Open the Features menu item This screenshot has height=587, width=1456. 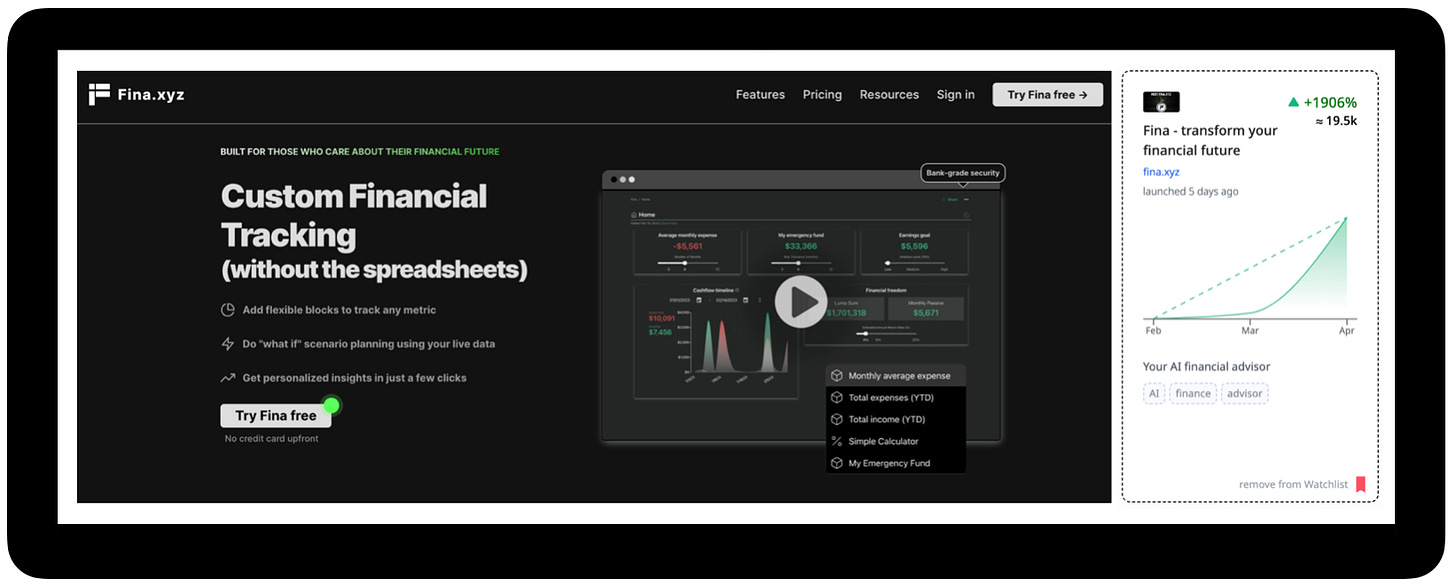[760, 95]
